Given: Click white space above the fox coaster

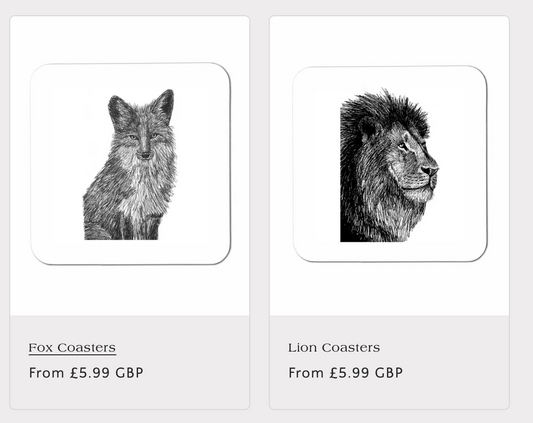Looking at the screenshot, I should 130,39.
